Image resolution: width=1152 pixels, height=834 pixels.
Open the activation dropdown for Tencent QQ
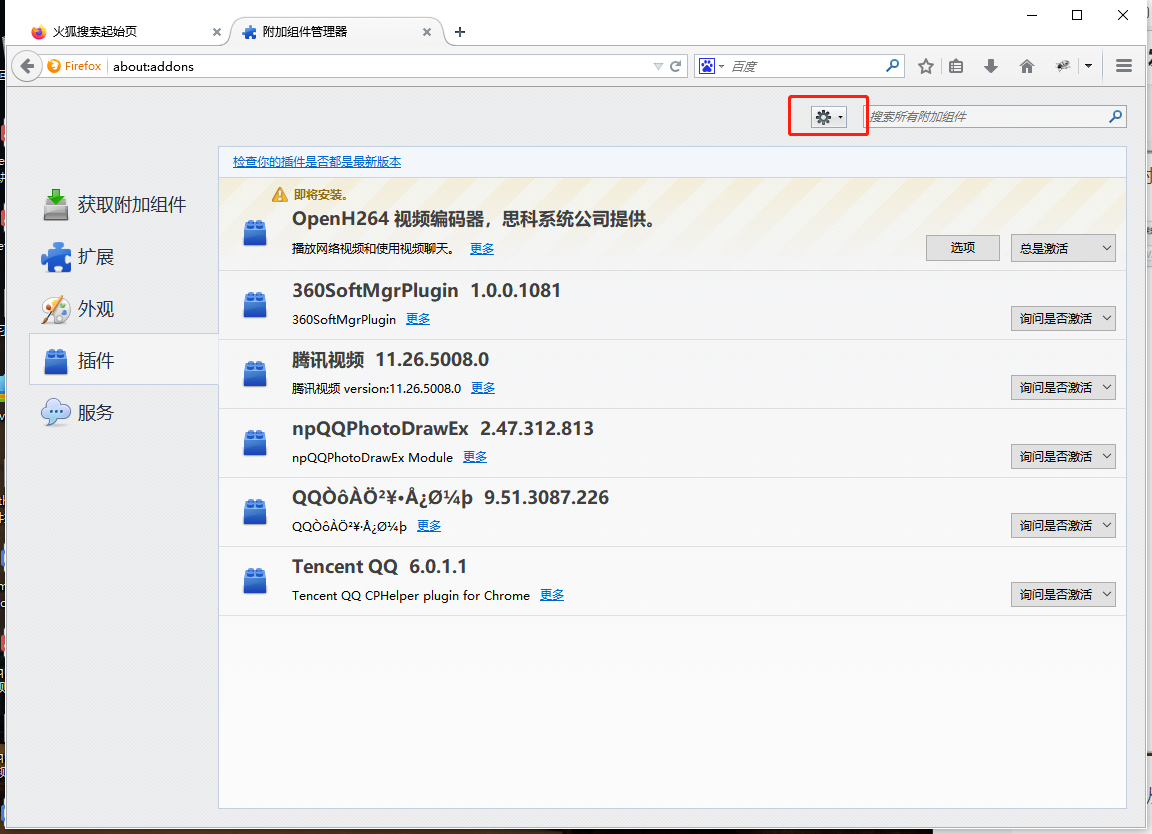point(1063,594)
